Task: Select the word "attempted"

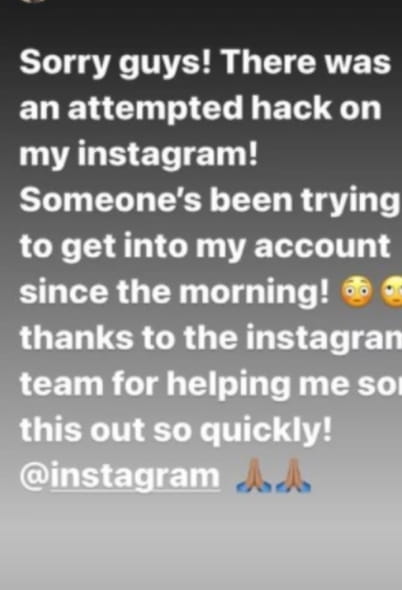Action: 155,109
